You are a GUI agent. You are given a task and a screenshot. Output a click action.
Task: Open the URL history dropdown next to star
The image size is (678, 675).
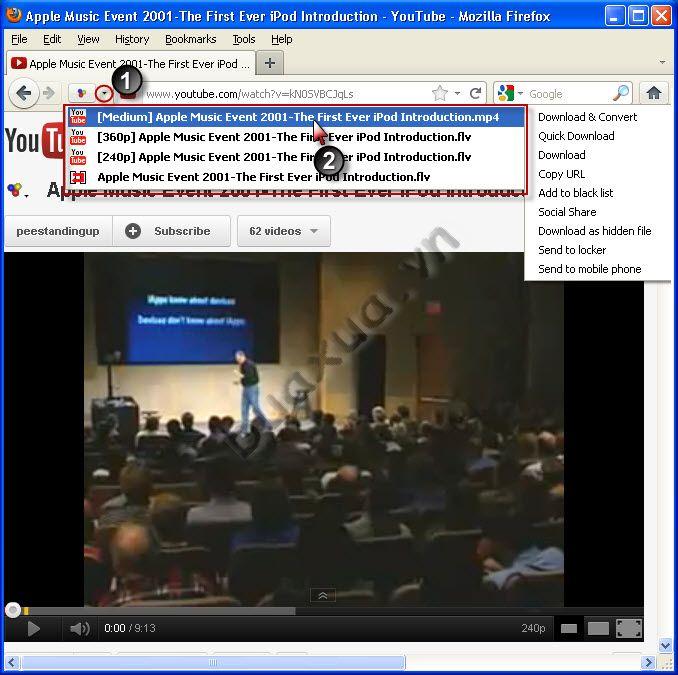pyautogui.click(x=457, y=93)
